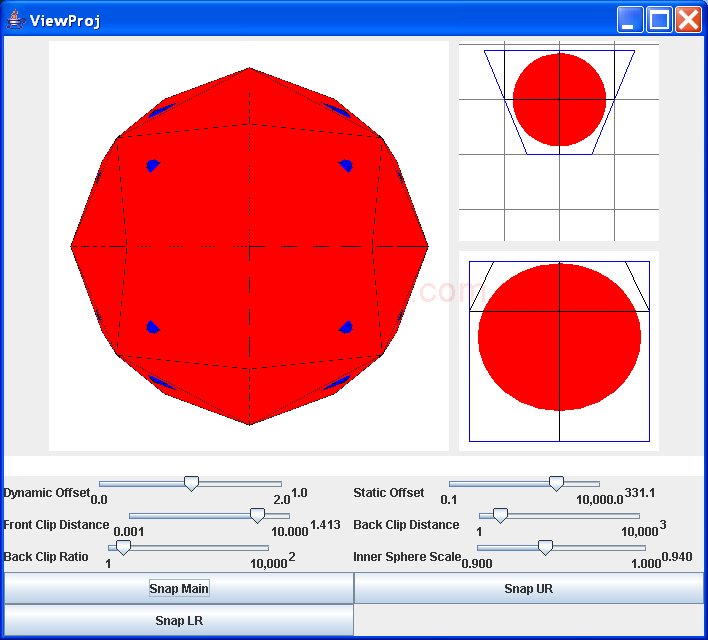The width and height of the screenshot is (708, 640).
Task: Click the Dynamic Offset label
Action: click(x=47, y=493)
